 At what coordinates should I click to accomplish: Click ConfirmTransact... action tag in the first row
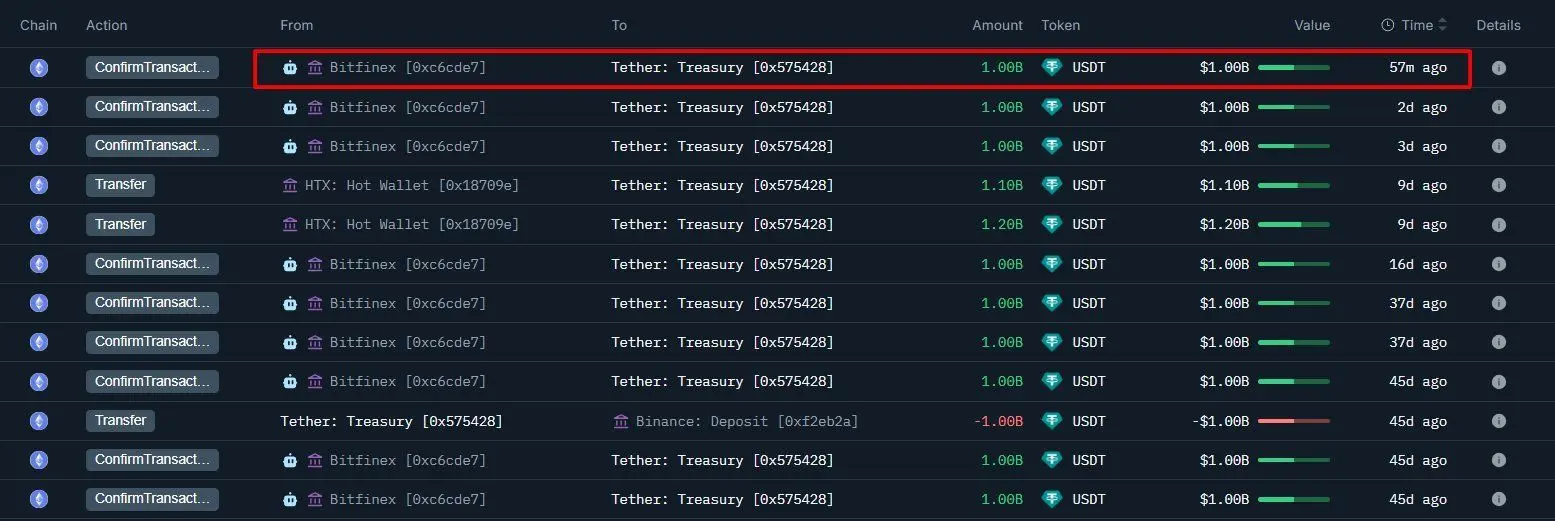[x=152, y=68]
